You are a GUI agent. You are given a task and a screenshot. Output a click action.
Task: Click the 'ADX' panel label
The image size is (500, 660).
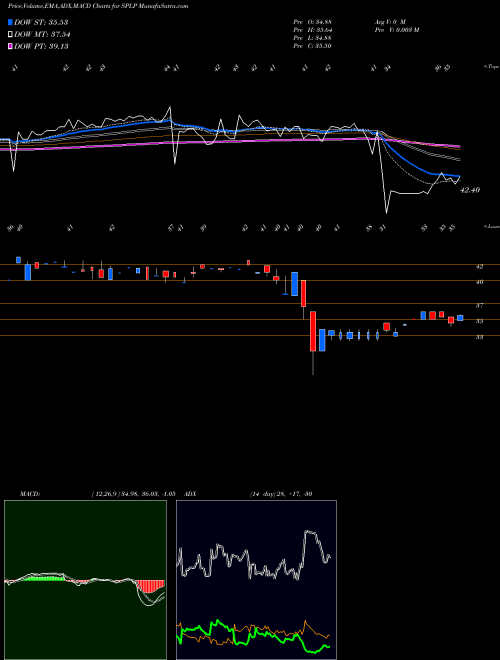coord(191,494)
